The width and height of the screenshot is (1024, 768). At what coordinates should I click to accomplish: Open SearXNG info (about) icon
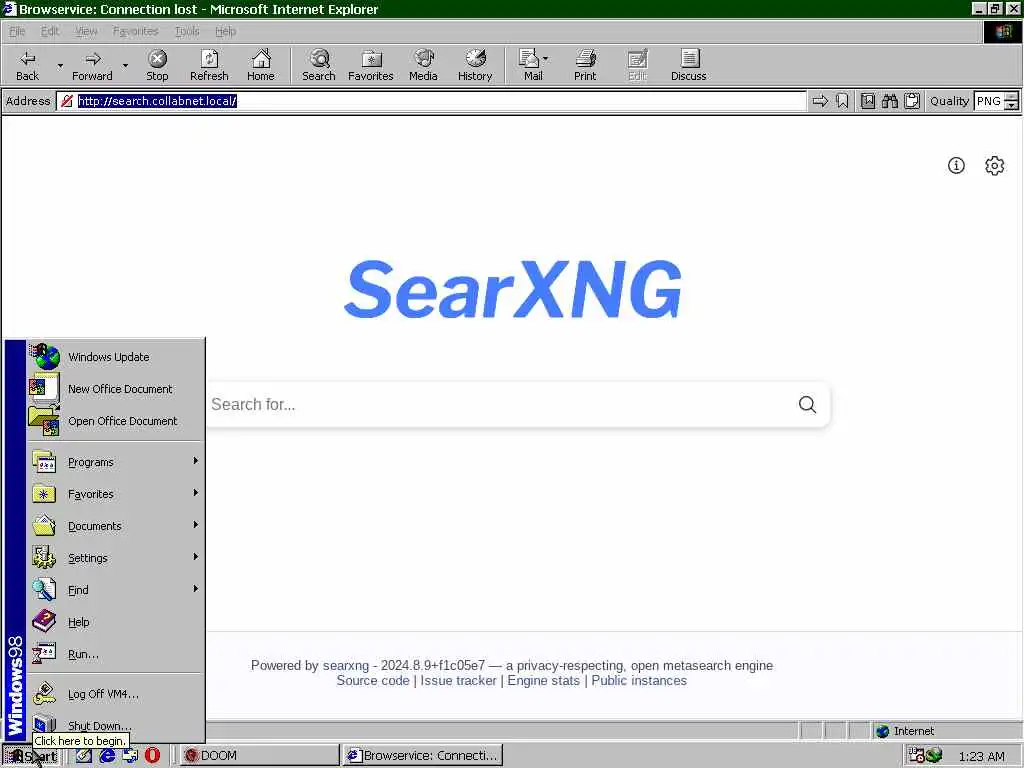pyautogui.click(x=956, y=165)
